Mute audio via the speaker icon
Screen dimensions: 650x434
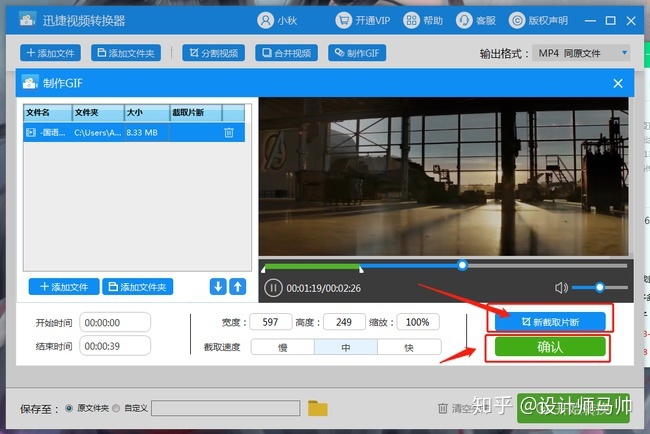point(561,287)
